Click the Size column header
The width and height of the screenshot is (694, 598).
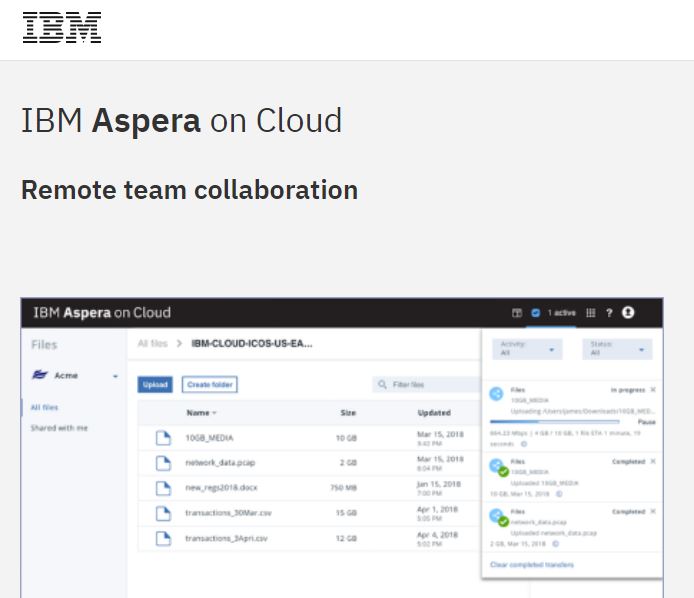[x=348, y=413]
